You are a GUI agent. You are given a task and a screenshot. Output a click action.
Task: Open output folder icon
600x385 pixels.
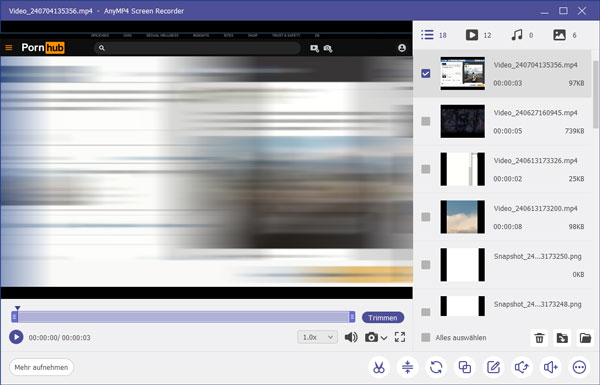[585, 338]
